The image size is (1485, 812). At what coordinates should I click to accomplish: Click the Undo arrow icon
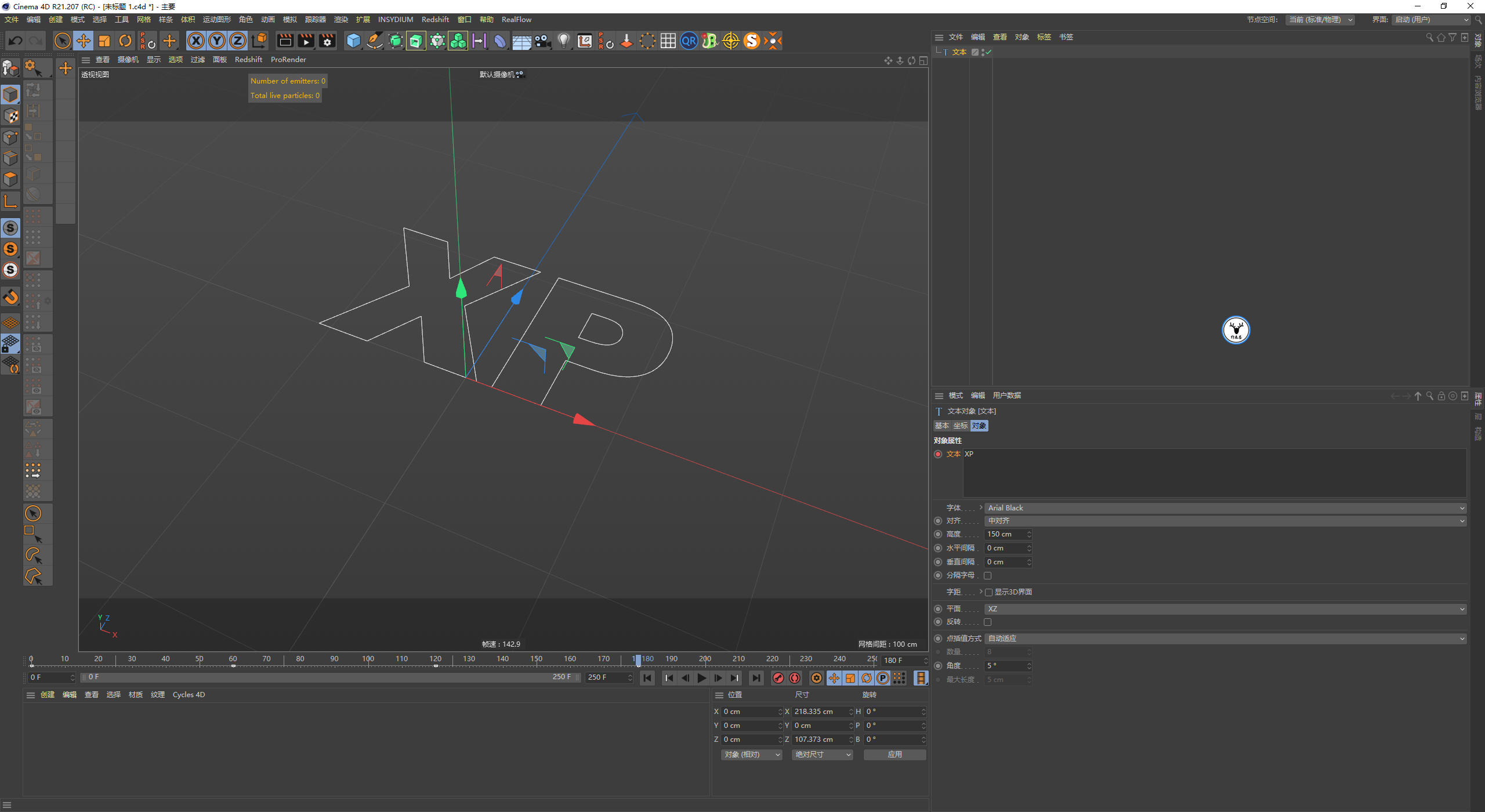[x=16, y=41]
